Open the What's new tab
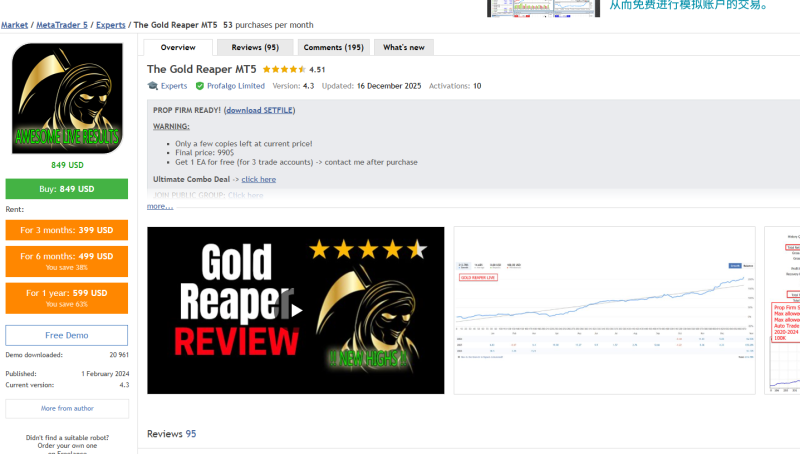Screen dimensions: 800x454 tap(404, 47)
